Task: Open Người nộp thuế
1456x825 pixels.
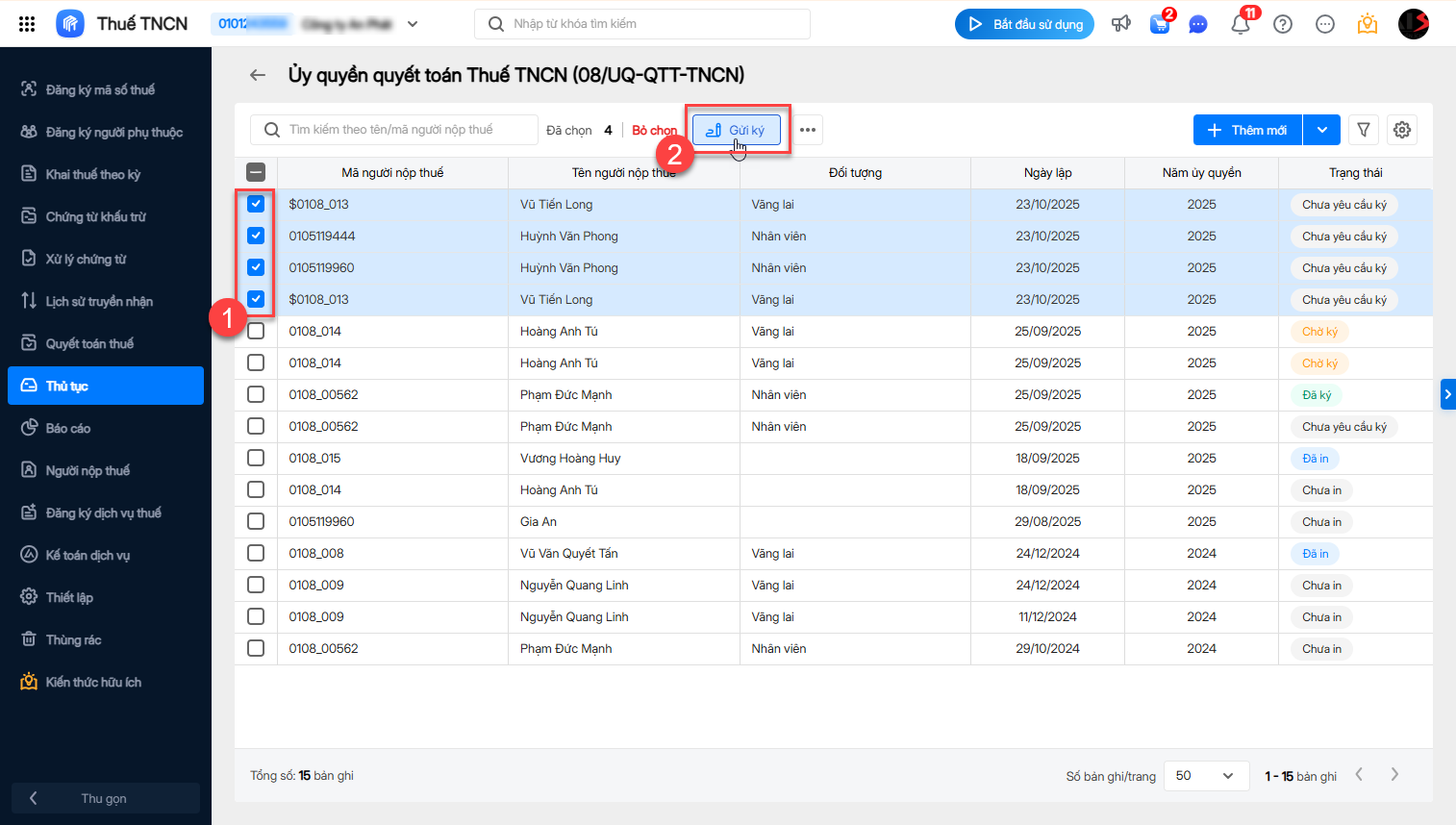Action: click(x=106, y=470)
